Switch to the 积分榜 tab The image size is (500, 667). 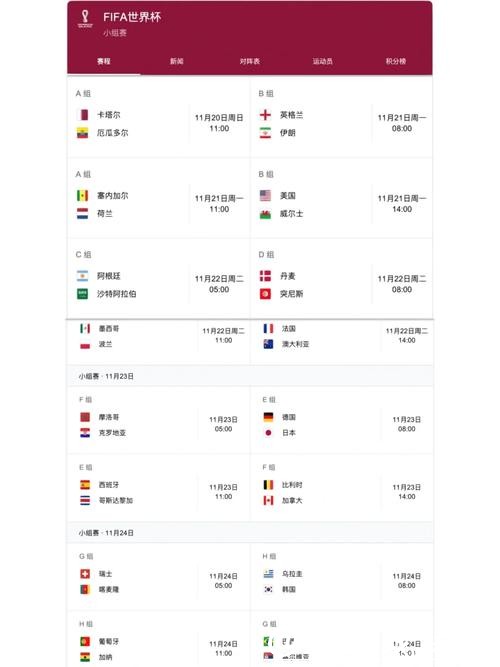[x=396, y=61]
